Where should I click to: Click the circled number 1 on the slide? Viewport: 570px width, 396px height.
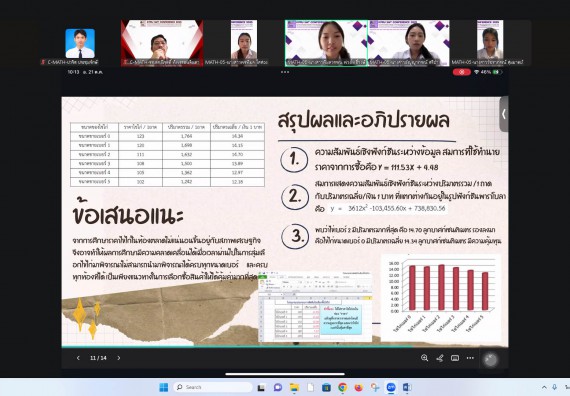click(x=294, y=159)
